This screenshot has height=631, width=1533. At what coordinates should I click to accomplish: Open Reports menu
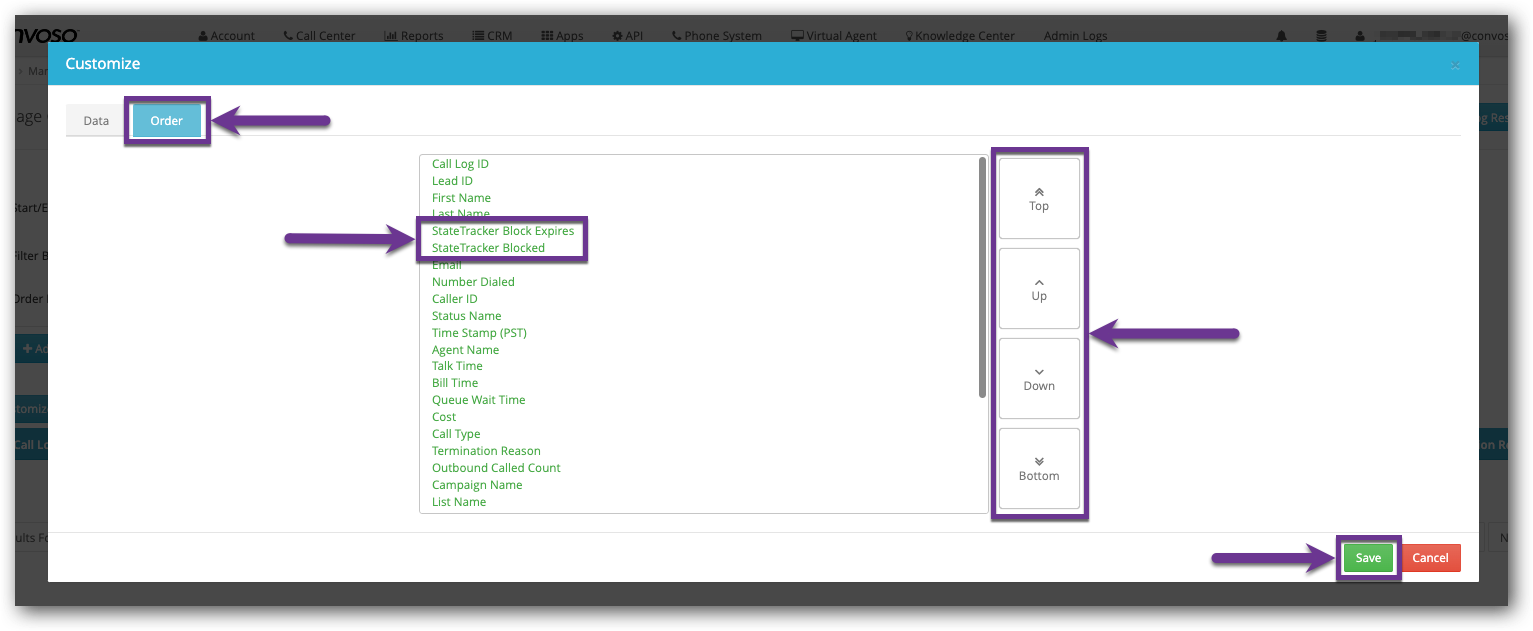(x=414, y=36)
